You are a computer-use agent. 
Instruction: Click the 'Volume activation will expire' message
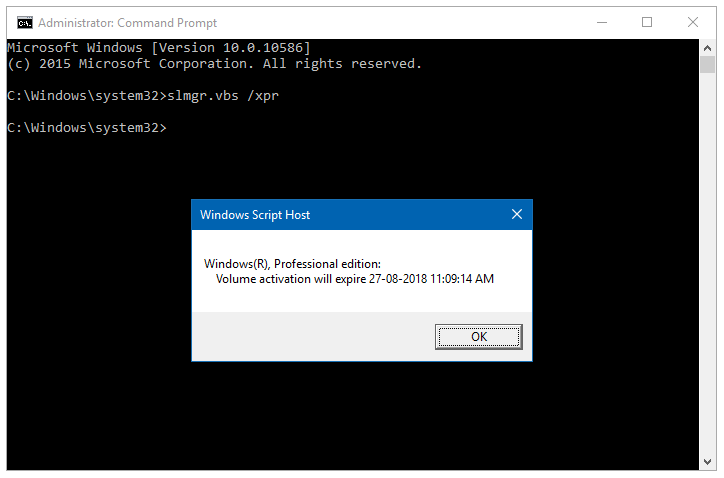355,279
